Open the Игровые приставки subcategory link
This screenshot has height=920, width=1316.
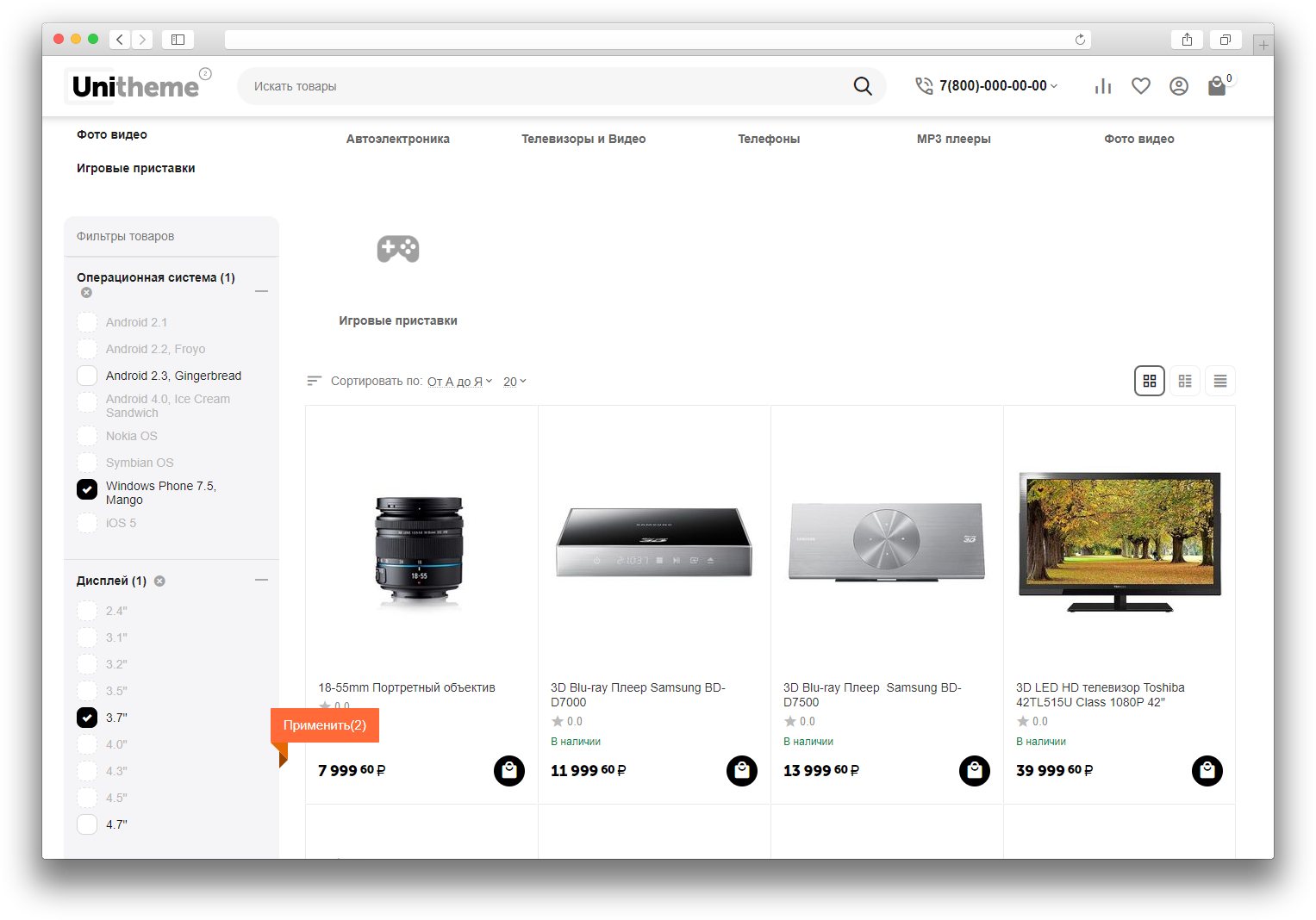tap(398, 320)
